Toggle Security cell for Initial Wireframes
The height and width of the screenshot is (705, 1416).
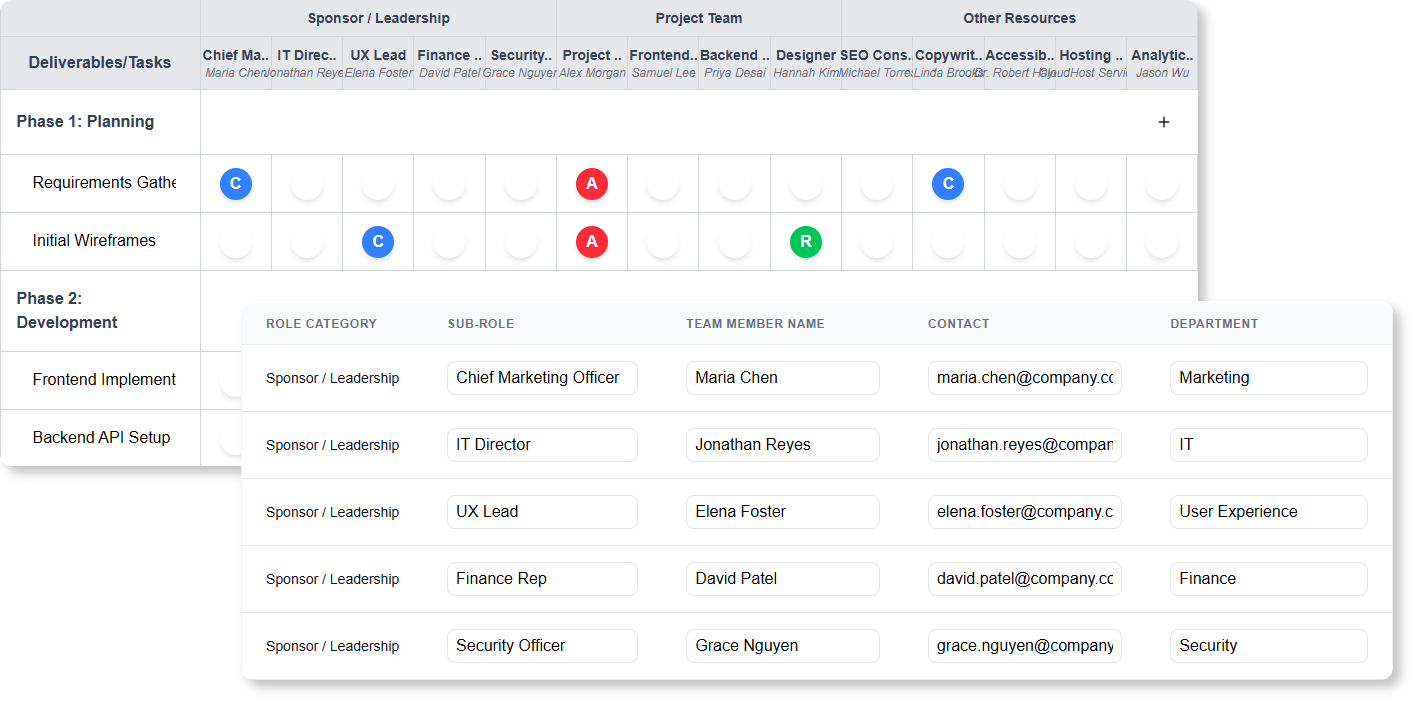point(521,241)
